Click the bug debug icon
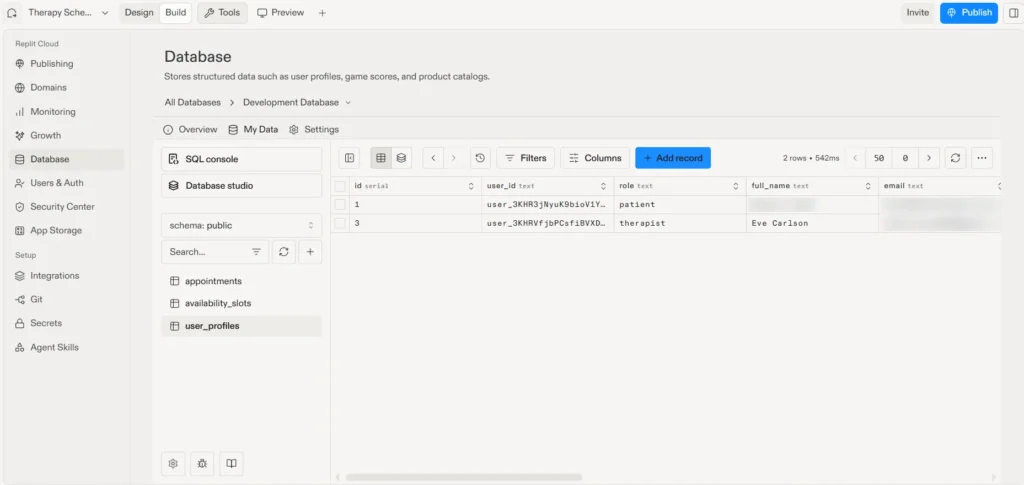 [202, 463]
